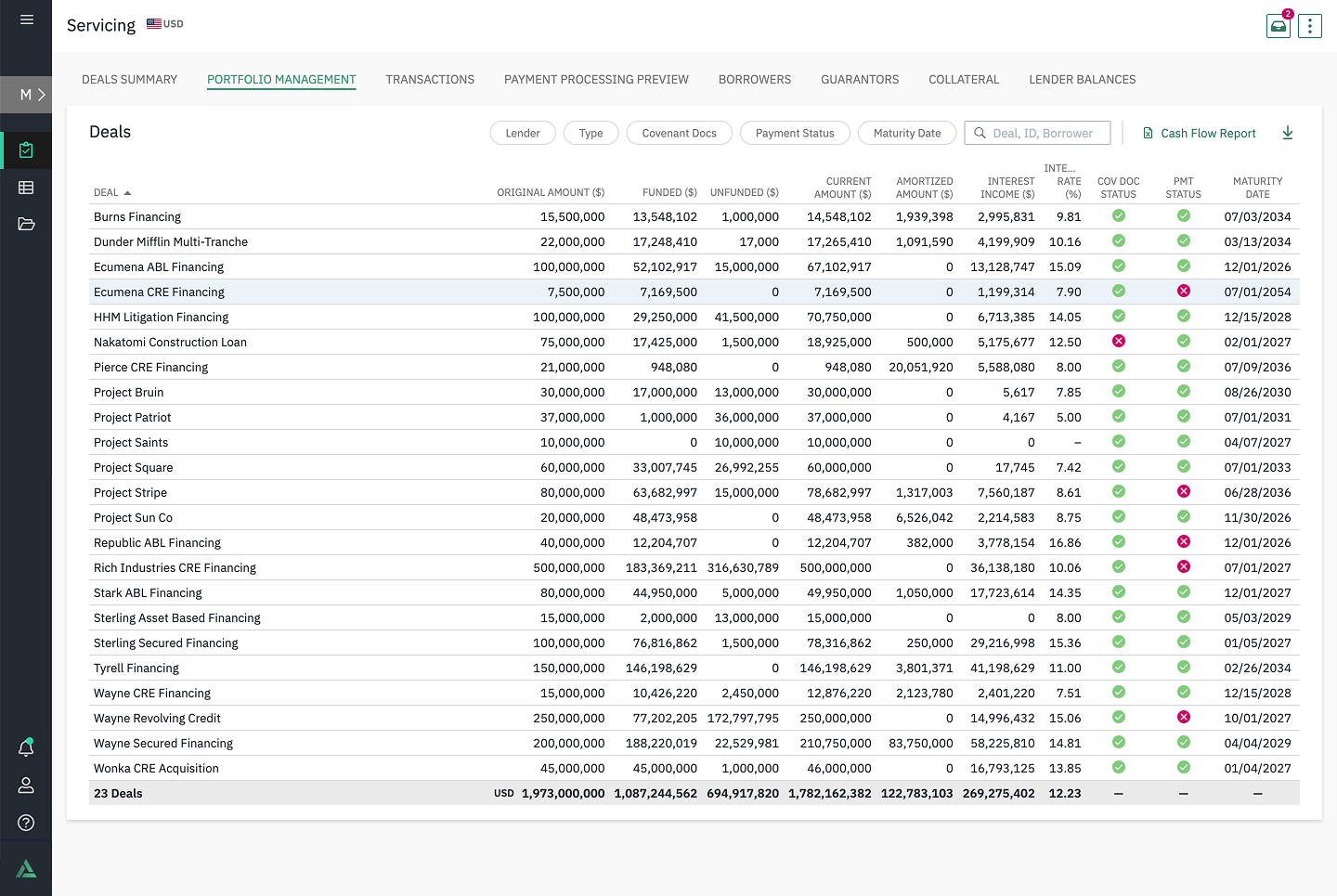Open the Wonka CRE Acquisition deal
Viewport: 1337px width, 896px height.
point(156,768)
